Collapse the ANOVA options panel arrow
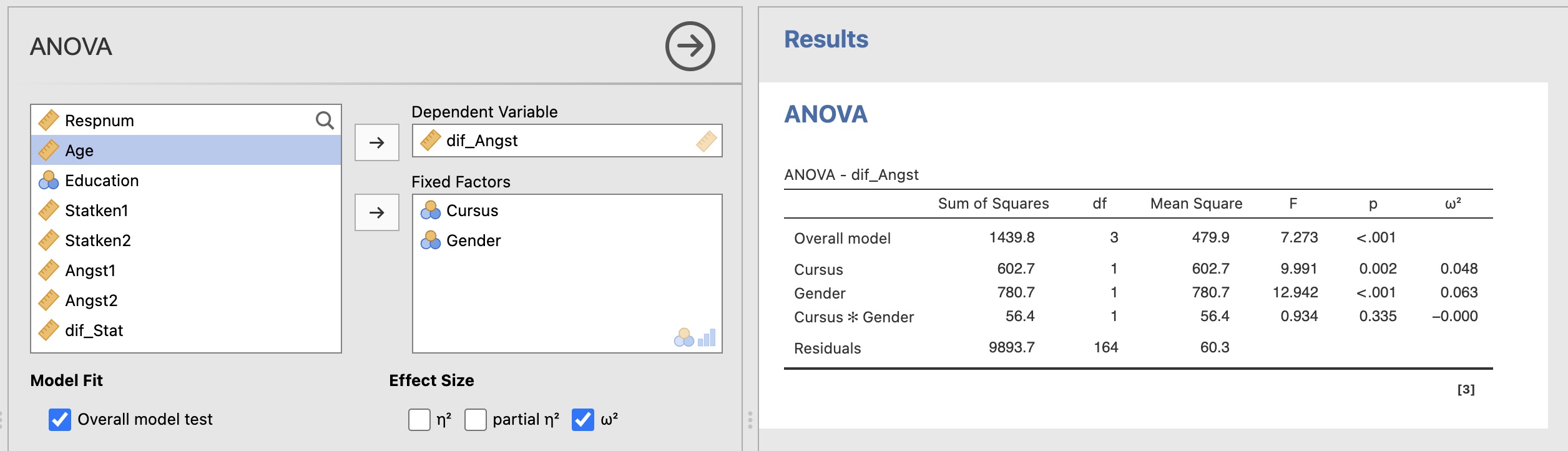The height and width of the screenshot is (451, 1568). tap(690, 46)
